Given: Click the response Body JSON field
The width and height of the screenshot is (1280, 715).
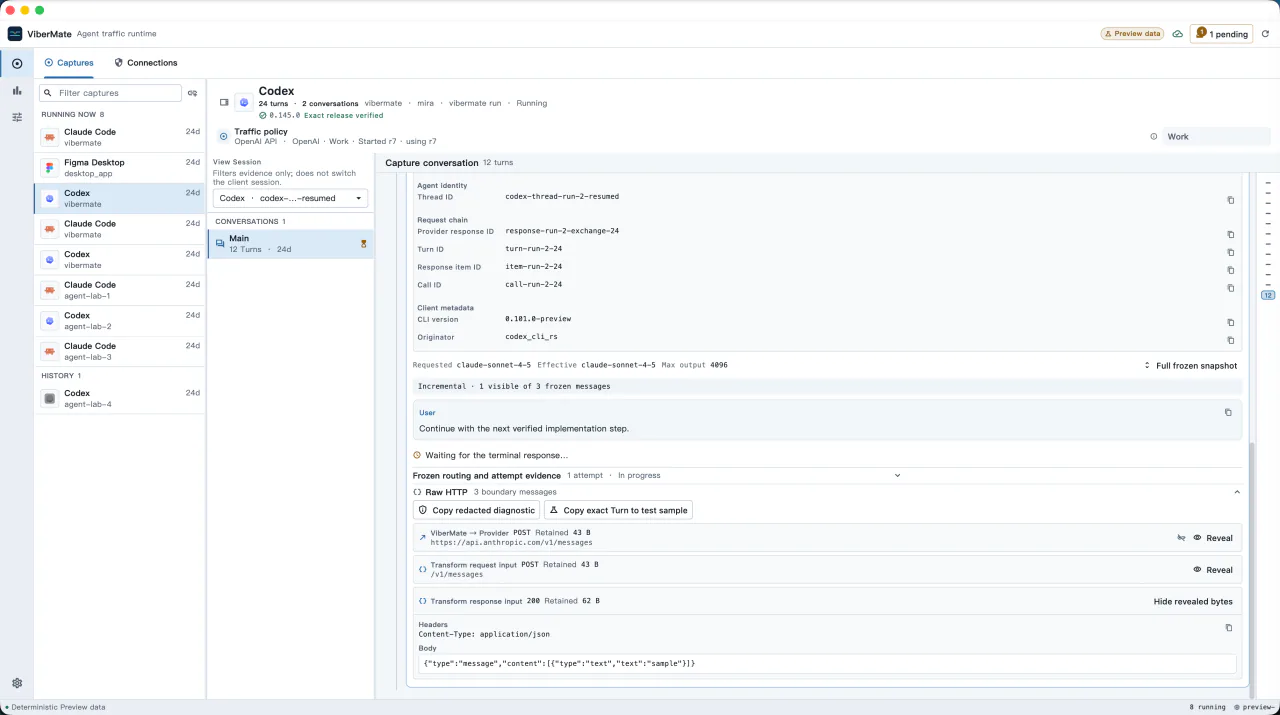Looking at the screenshot, I should tap(827, 664).
